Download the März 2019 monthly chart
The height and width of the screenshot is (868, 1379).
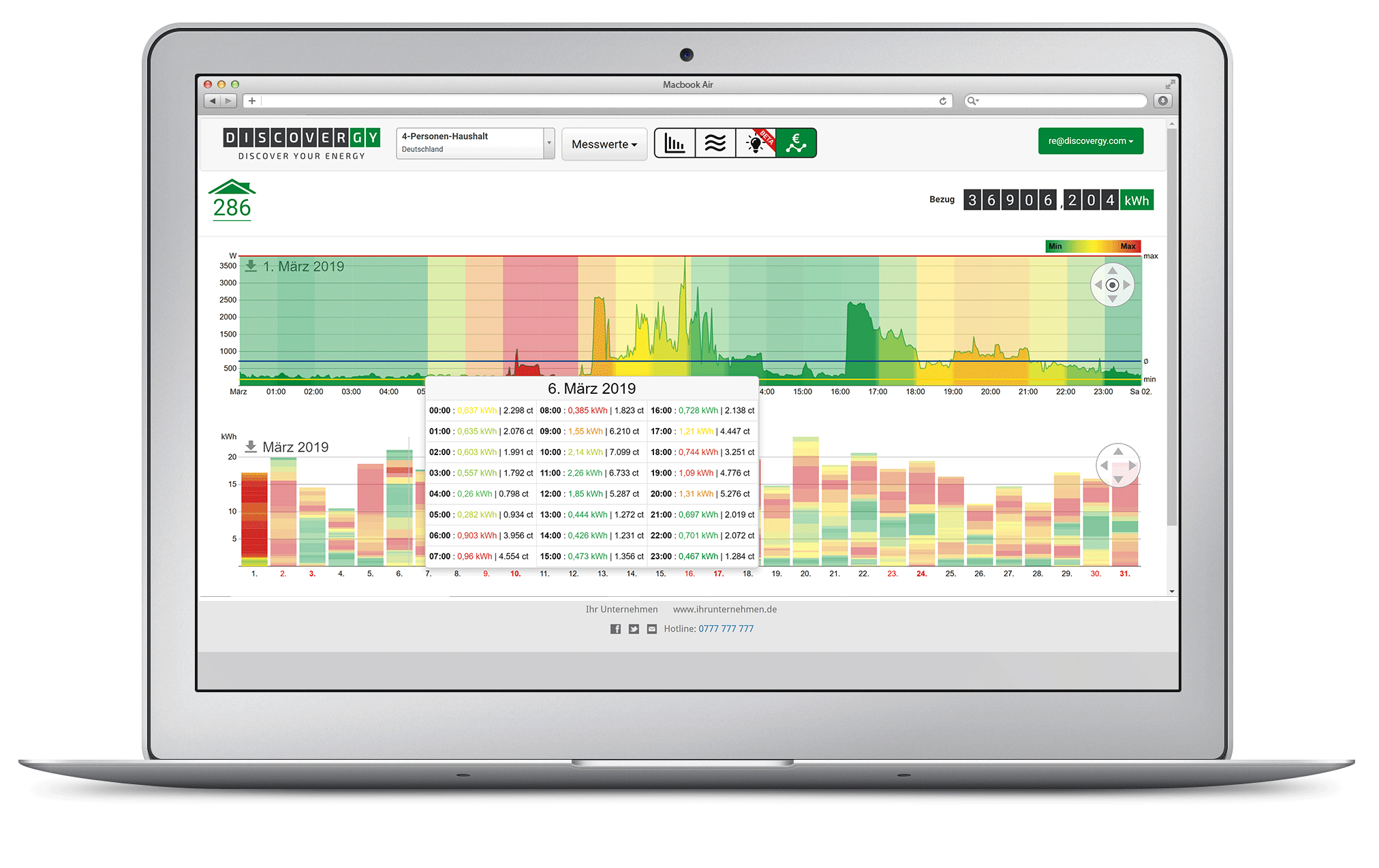pos(251,447)
